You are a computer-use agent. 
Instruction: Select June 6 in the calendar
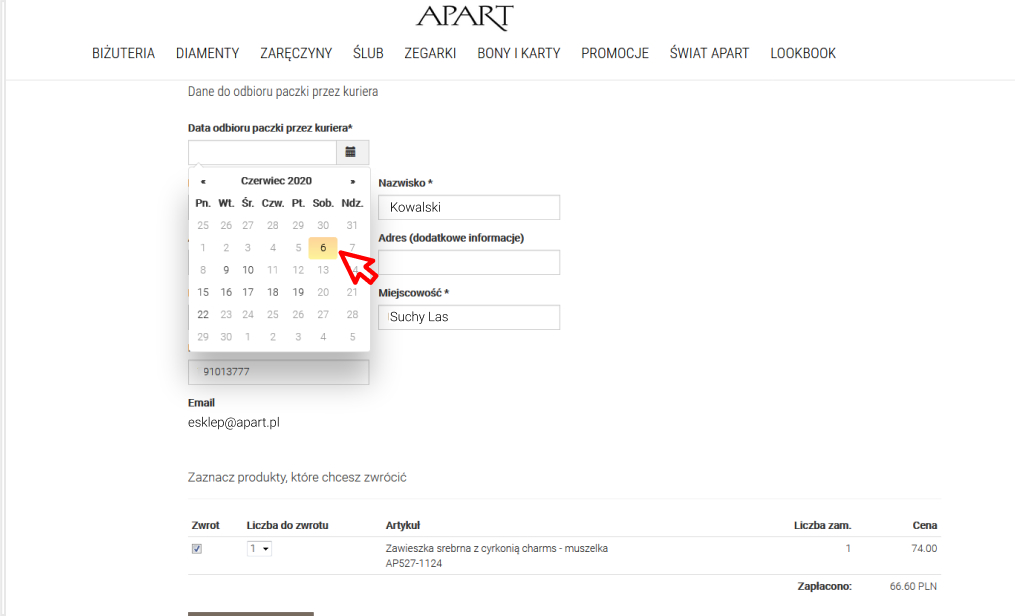pyautogui.click(x=323, y=248)
